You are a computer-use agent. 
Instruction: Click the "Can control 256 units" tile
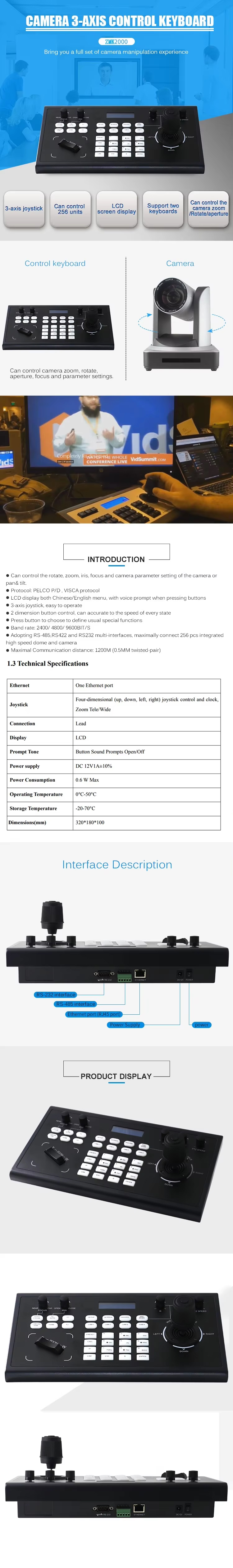coord(70,209)
